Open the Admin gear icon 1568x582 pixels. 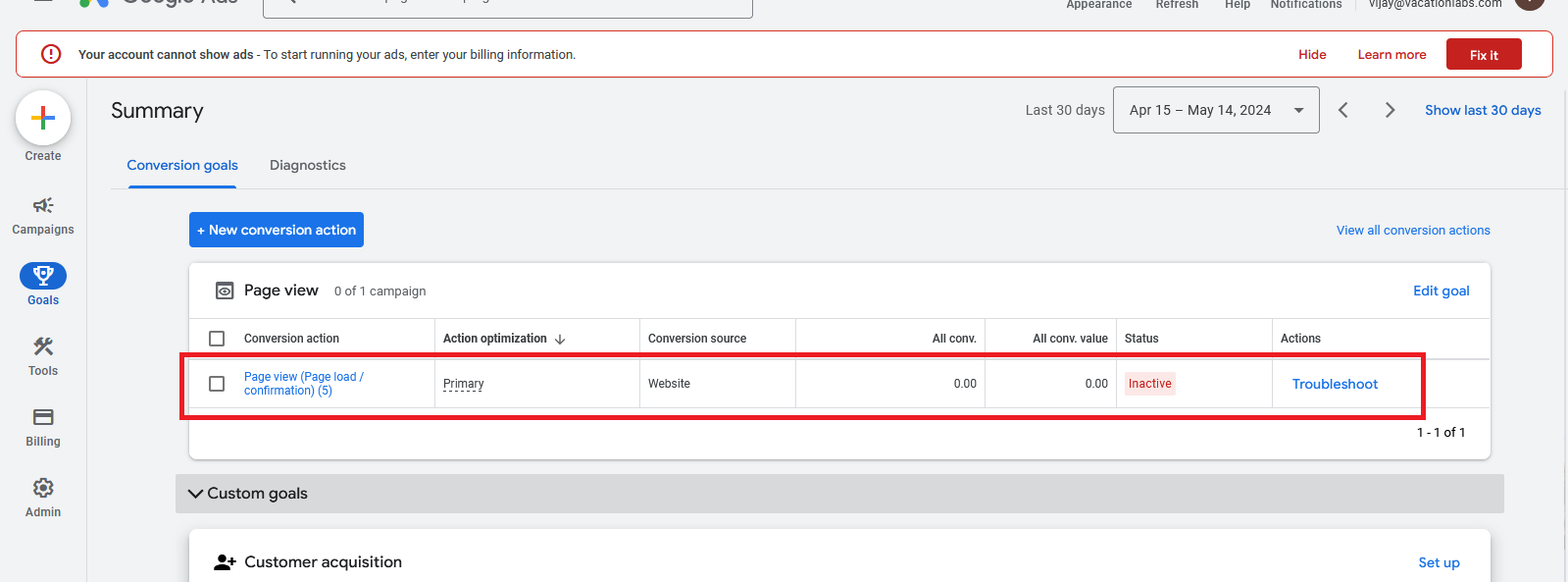[43, 489]
